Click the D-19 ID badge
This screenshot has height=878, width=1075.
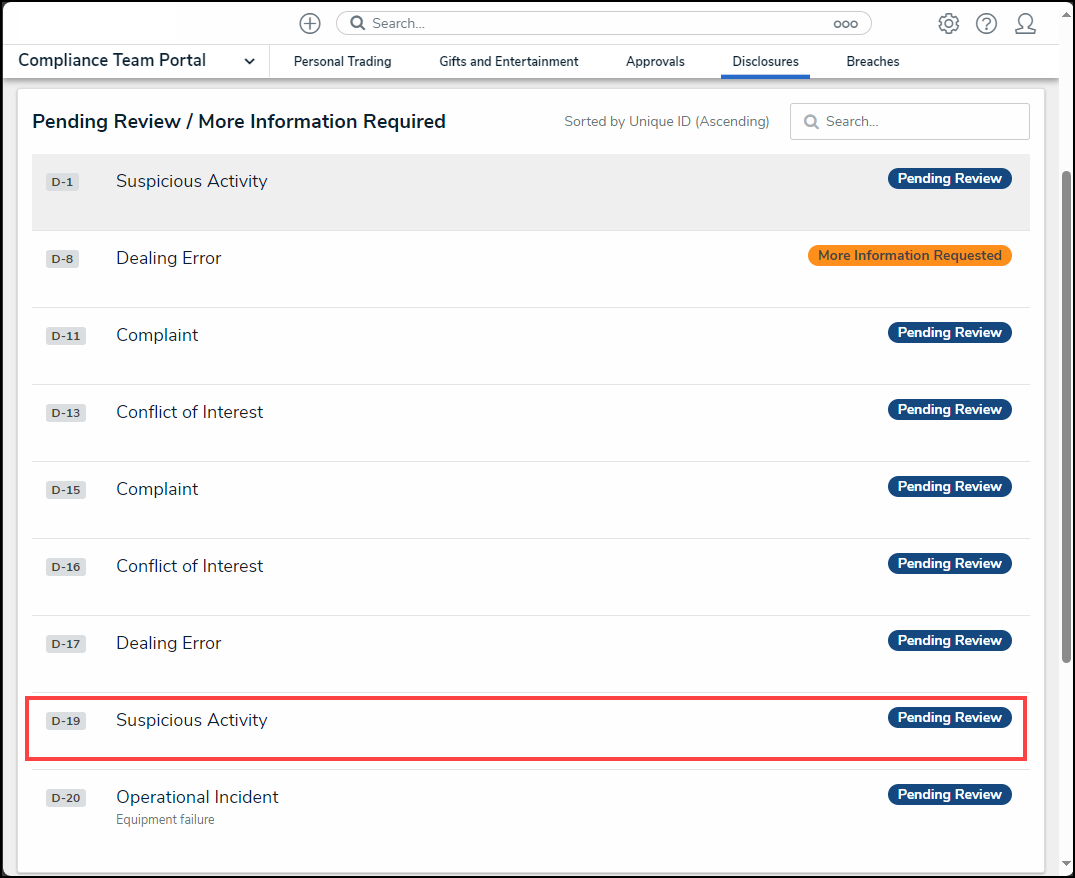(66, 721)
